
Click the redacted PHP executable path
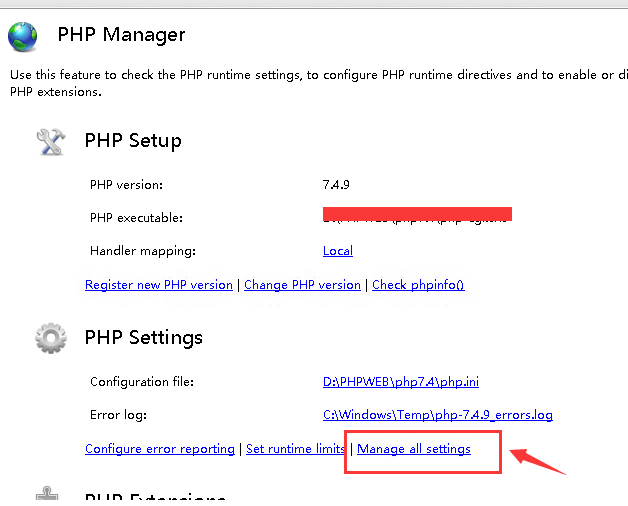coord(417,215)
